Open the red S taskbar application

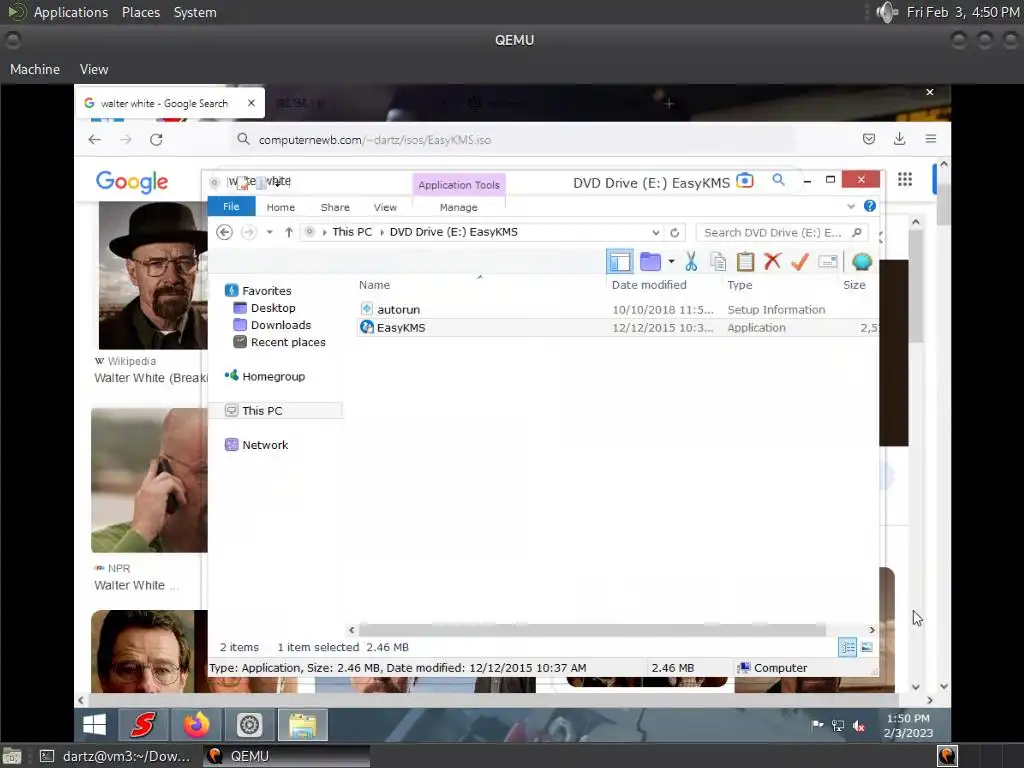pyautogui.click(x=143, y=725)
